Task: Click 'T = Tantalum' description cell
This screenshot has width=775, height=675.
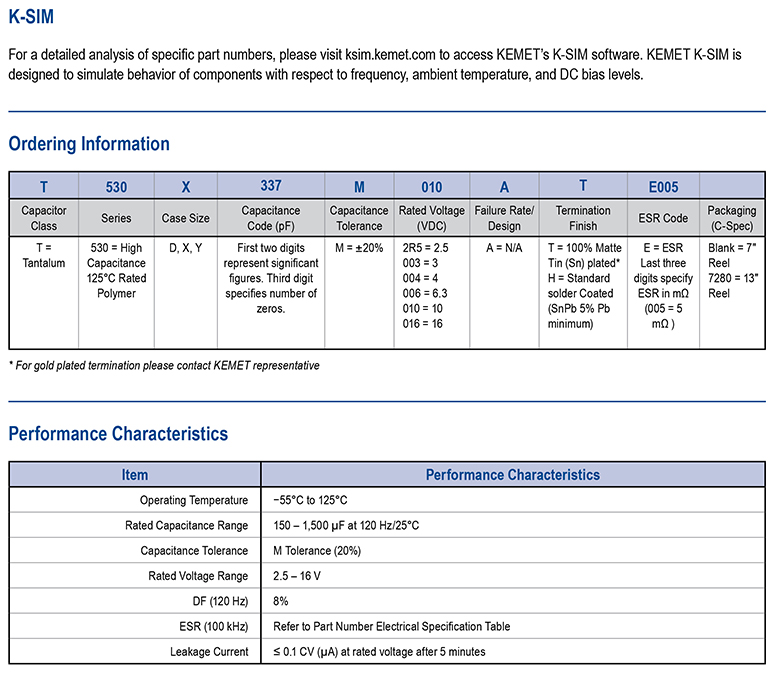Action: (x=44, y=255)
